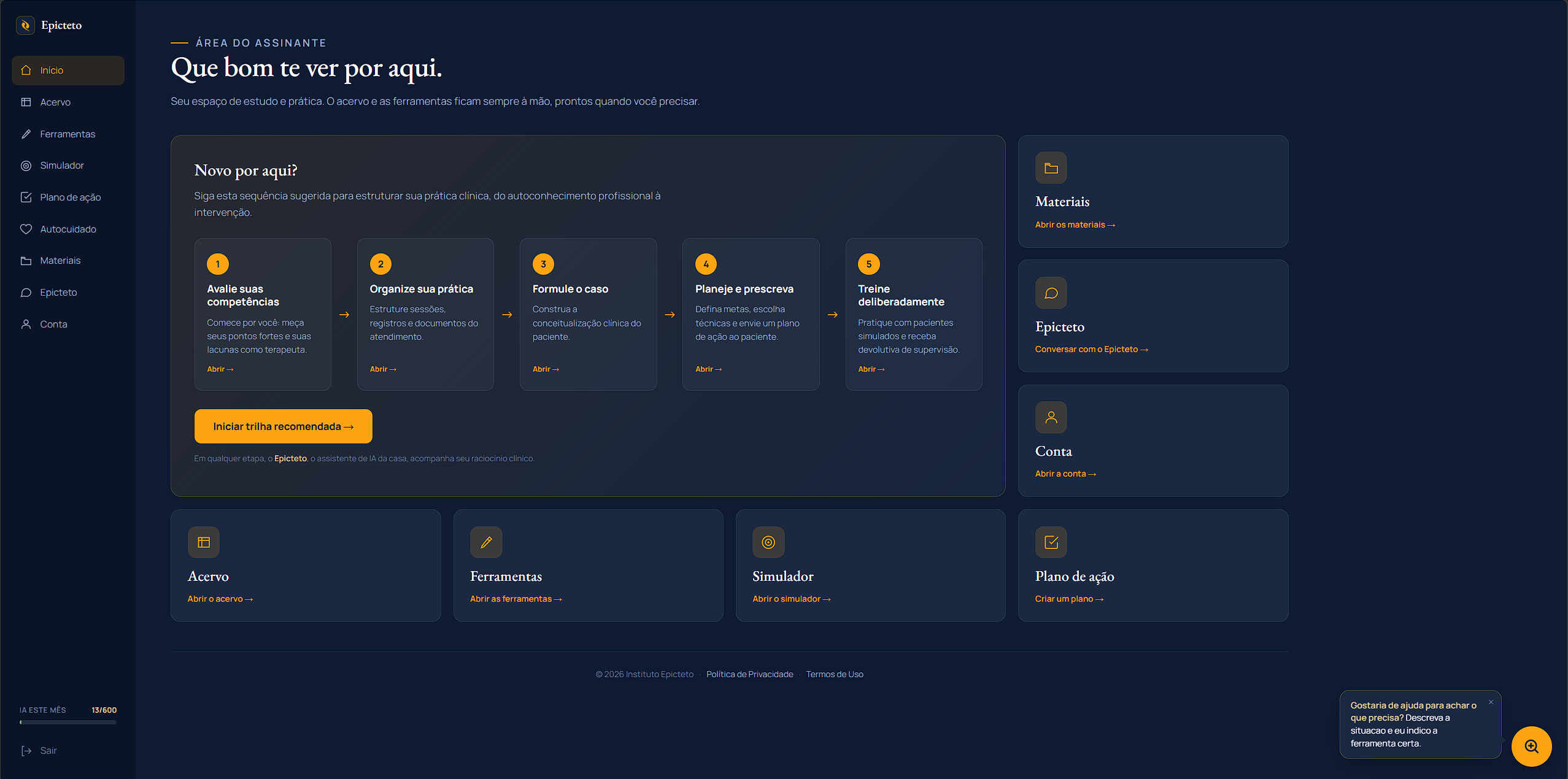Open the magnifier help assistant button
Screen dimensions: 1568x779
click(x=1531, y=746)
